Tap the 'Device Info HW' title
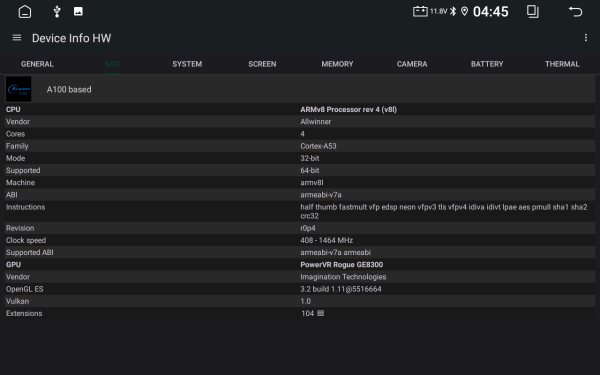This screenshot has height=375, width=600. (72, 38)
